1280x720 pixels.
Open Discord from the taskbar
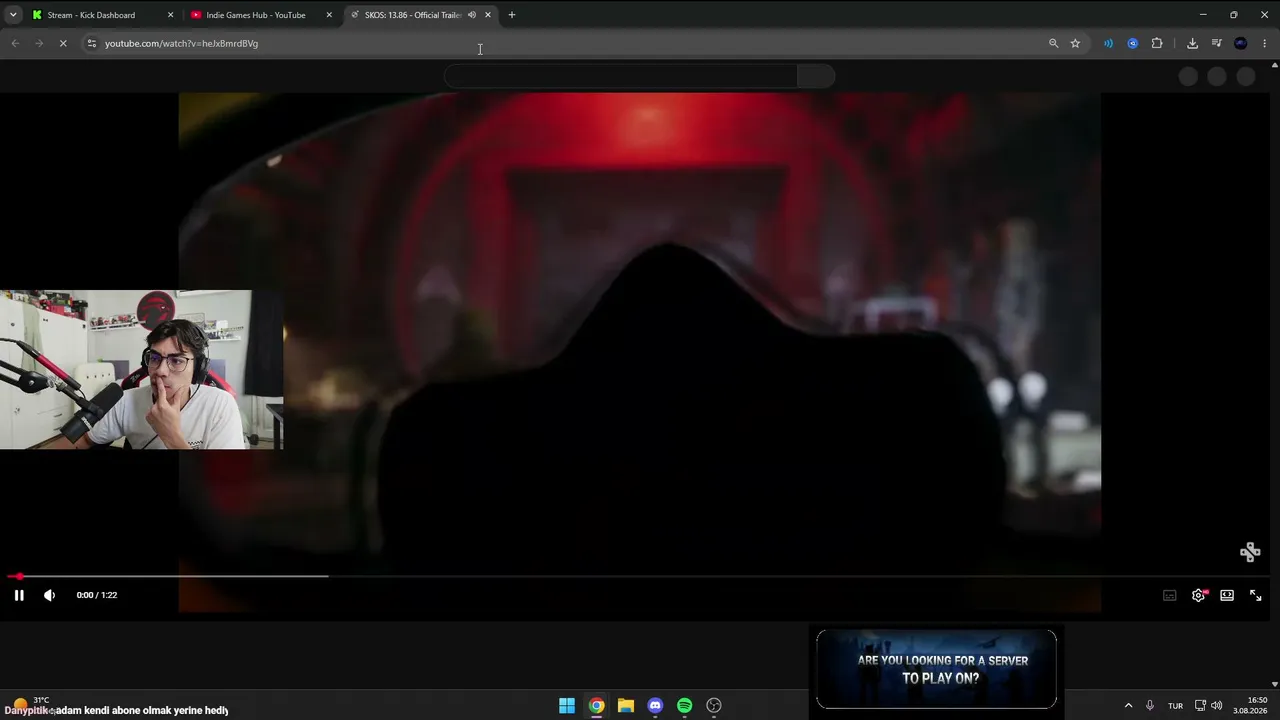tap(655, 706)
